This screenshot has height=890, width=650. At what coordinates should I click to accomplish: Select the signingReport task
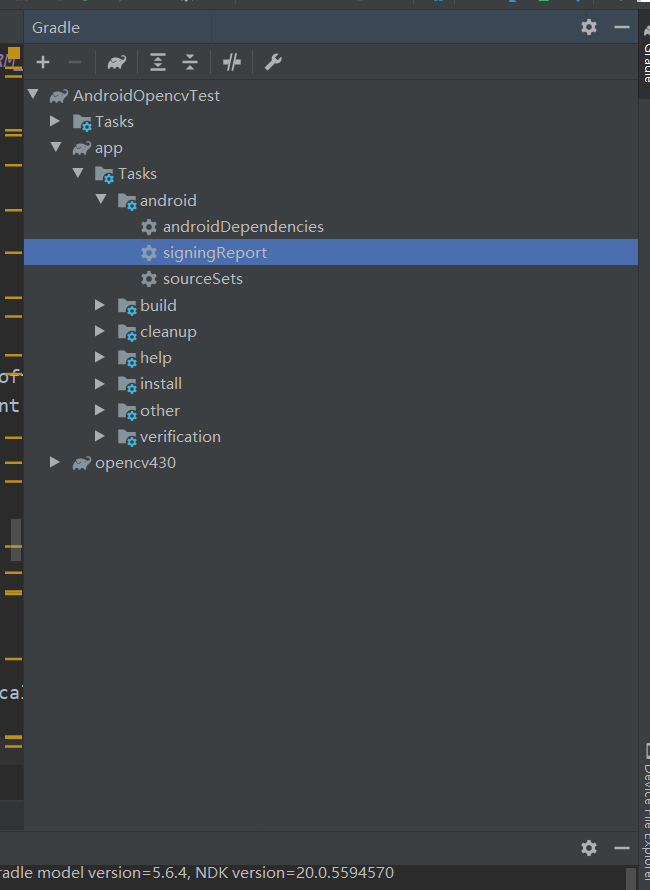point(217,252)
